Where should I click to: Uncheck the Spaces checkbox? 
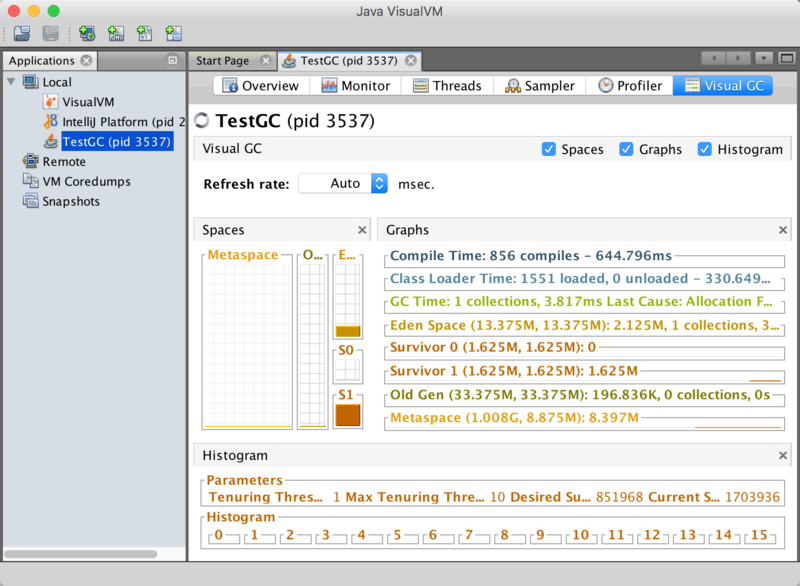click(x=549, y=149)
